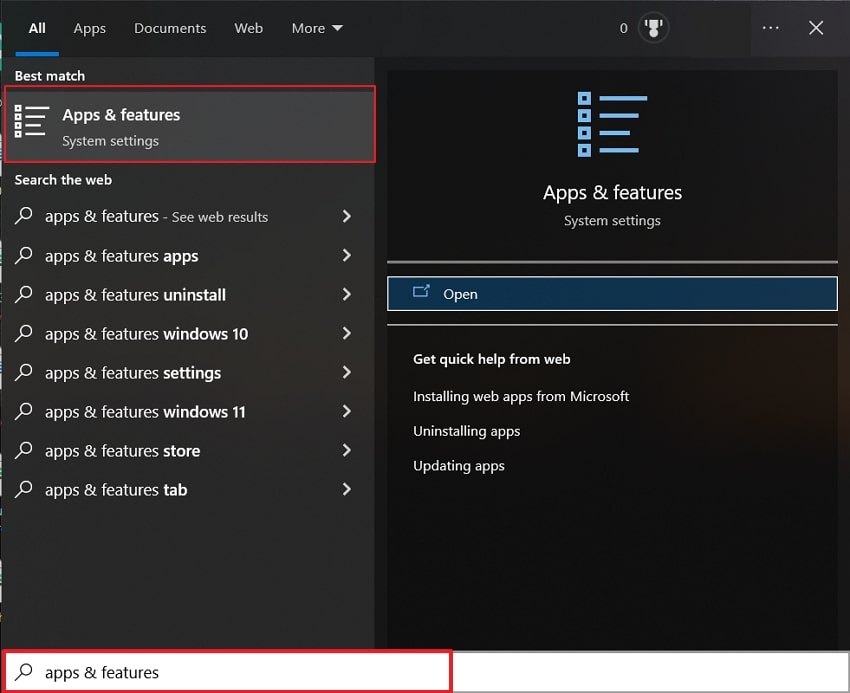Expand chevron for 'apps & features settings'
This screenshot has width=850, height=693.
tap(346, 373)
